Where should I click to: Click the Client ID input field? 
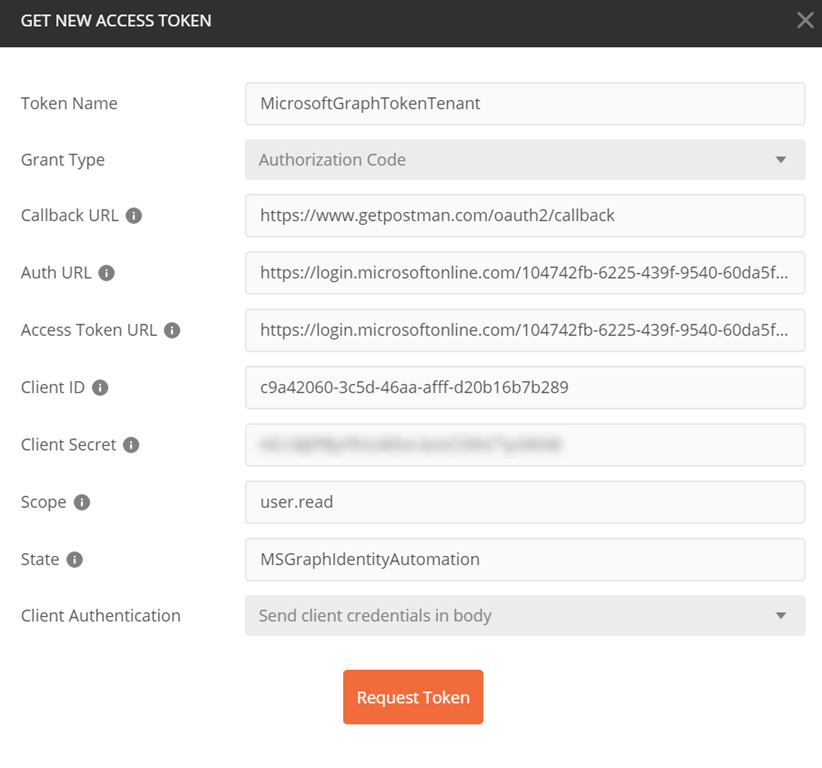point(525,387)
